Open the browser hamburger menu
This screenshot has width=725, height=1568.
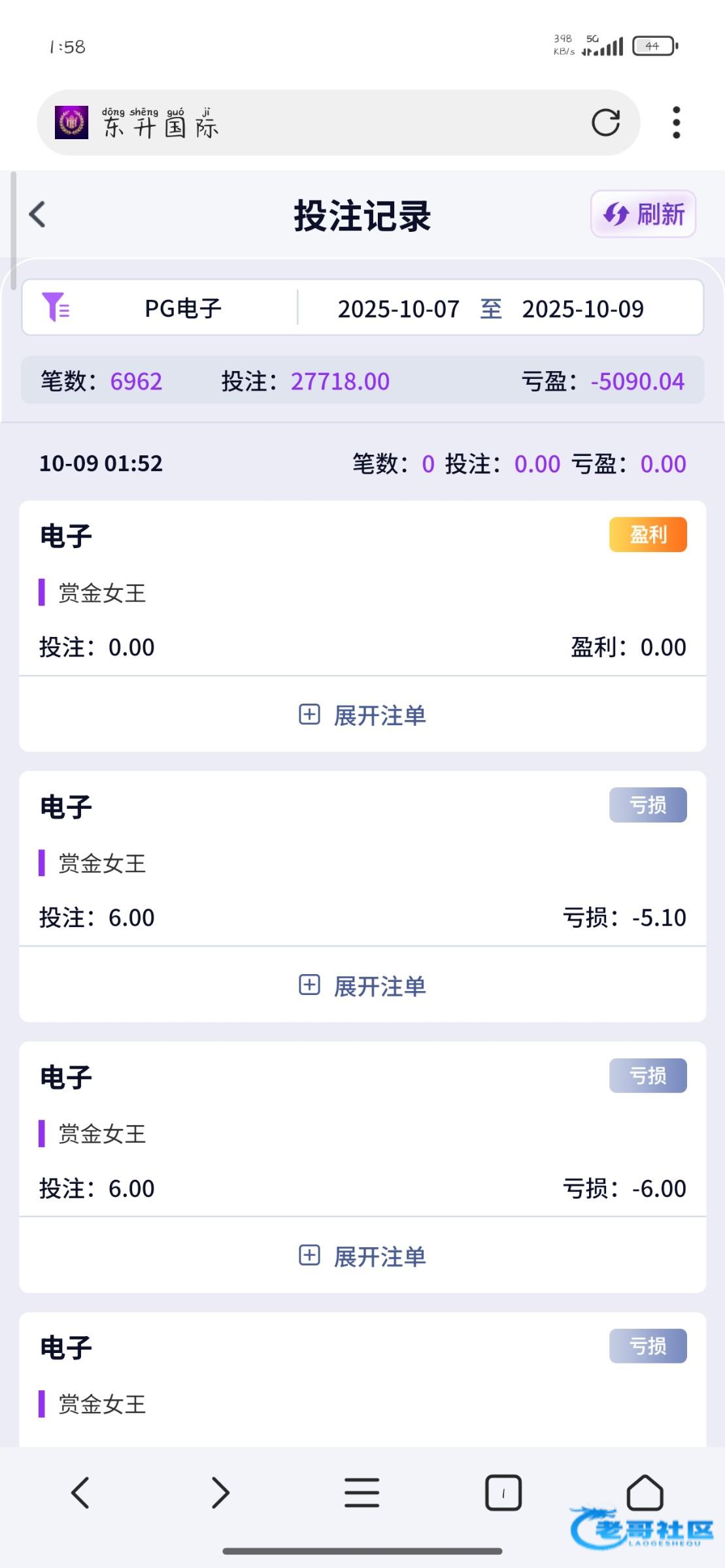362,1493
